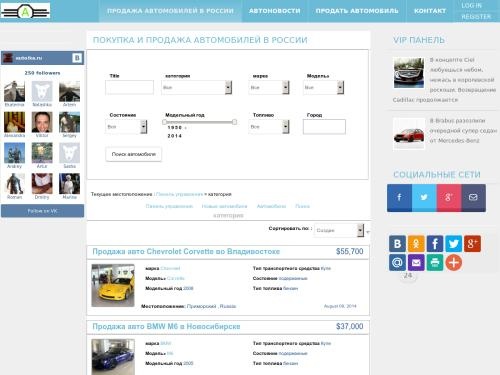Click the Alexandra follower avatar

pyautogui.click(x=14, y=122)
